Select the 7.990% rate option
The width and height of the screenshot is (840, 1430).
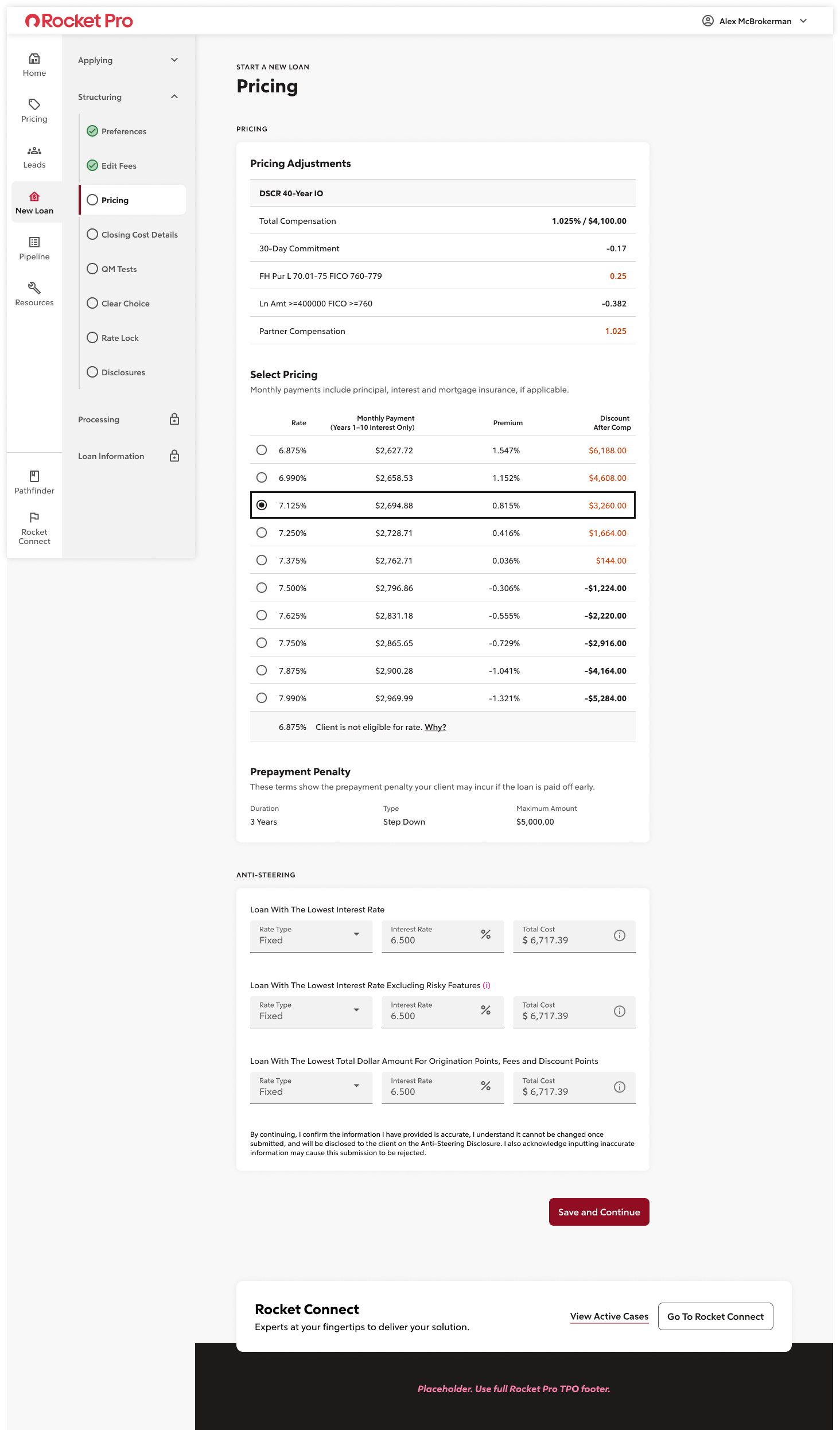pyautogui.click(x=262, y=698)
